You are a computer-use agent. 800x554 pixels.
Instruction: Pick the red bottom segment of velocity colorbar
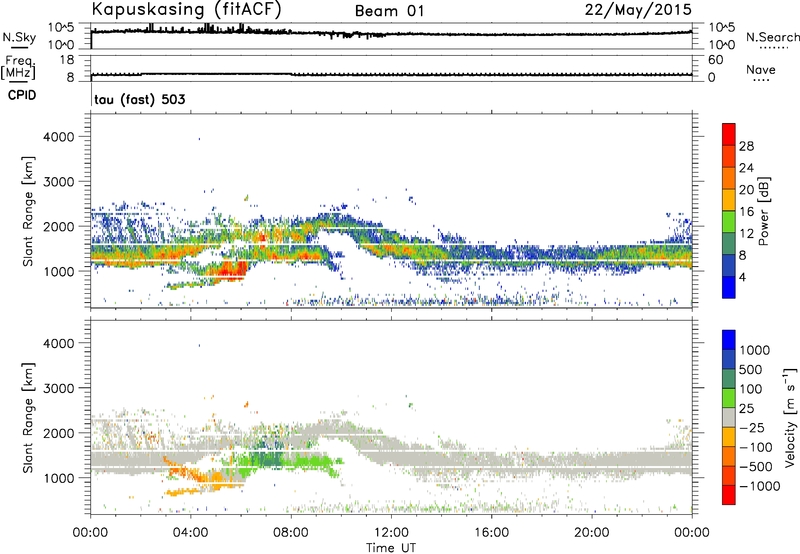(729, 495)
